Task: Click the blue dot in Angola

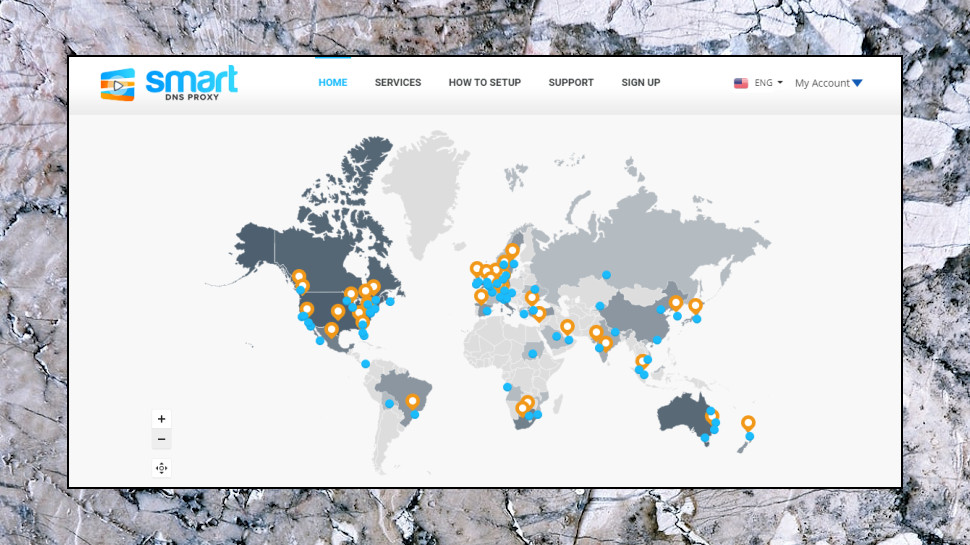Action: (507, 387)
